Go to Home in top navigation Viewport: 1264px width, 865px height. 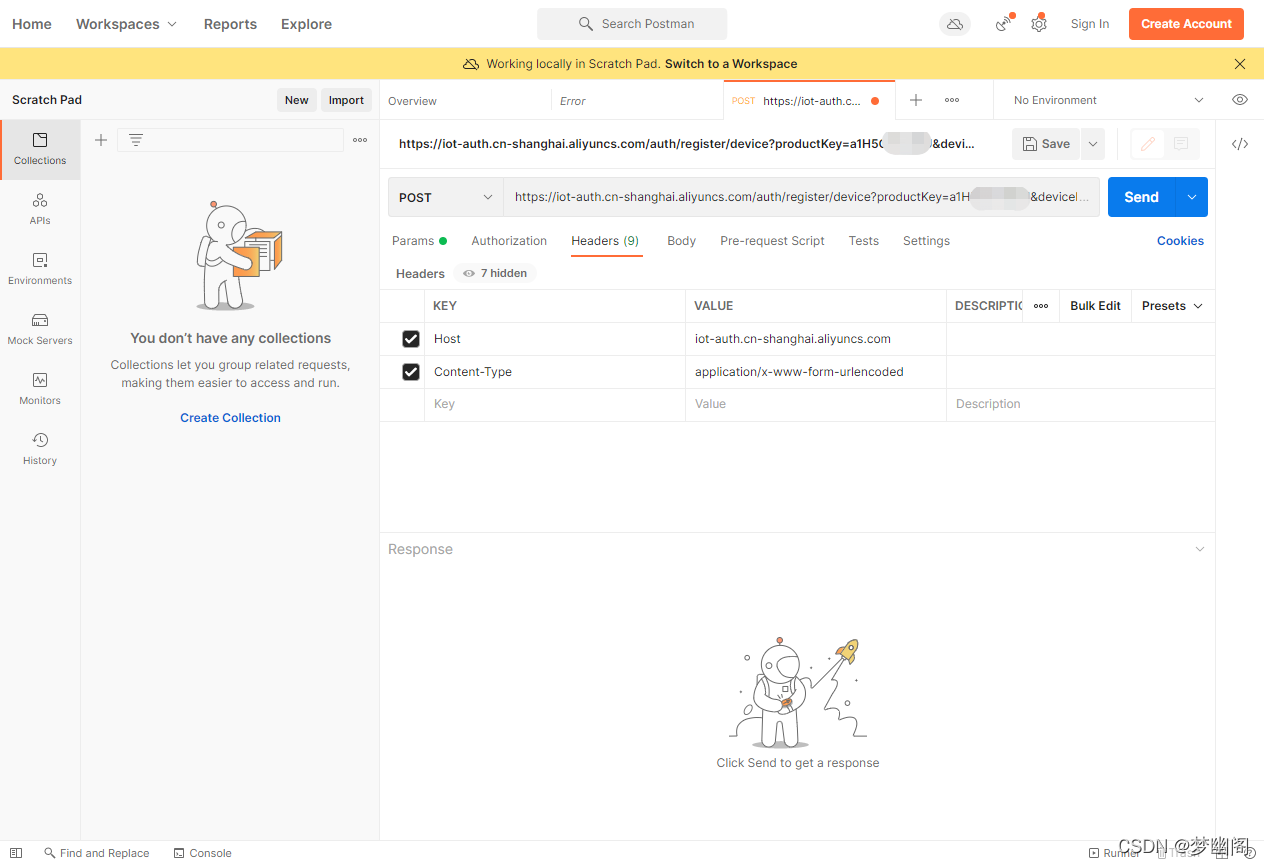click(32, 24)
